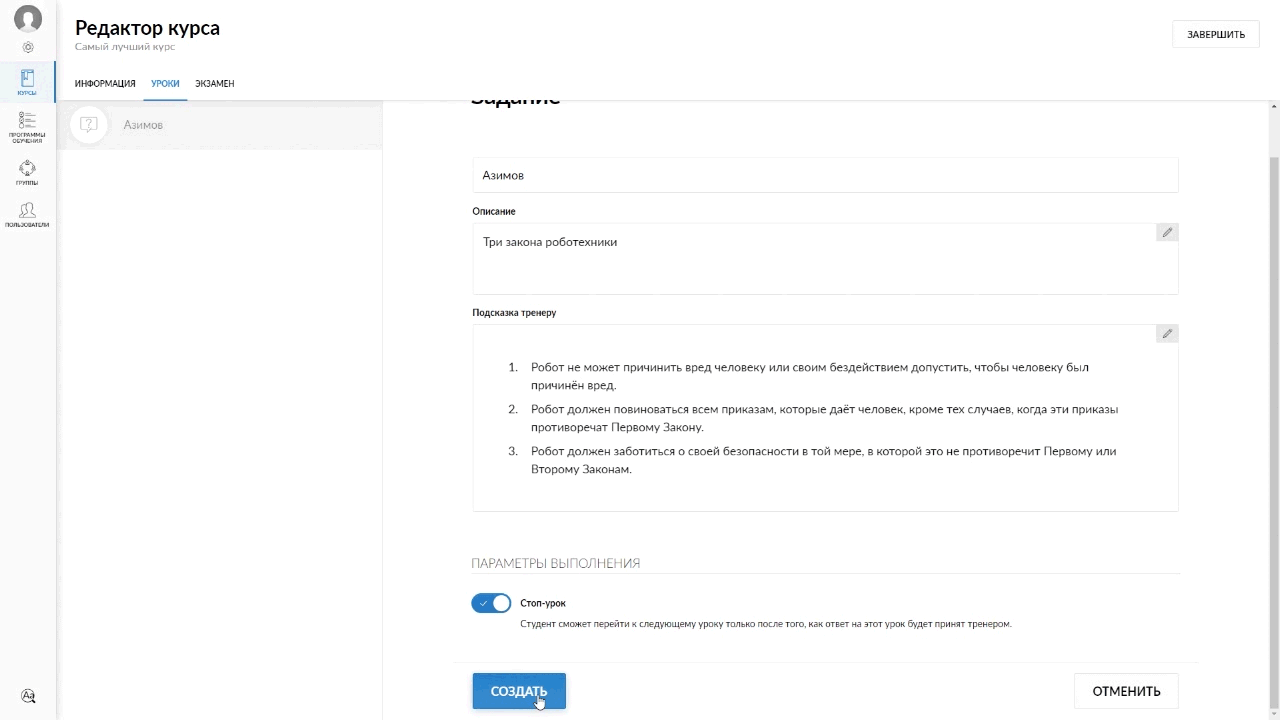Open the Экзамен tab
This screenshot has width=1280, height=720.
click(x=215, y=84)
